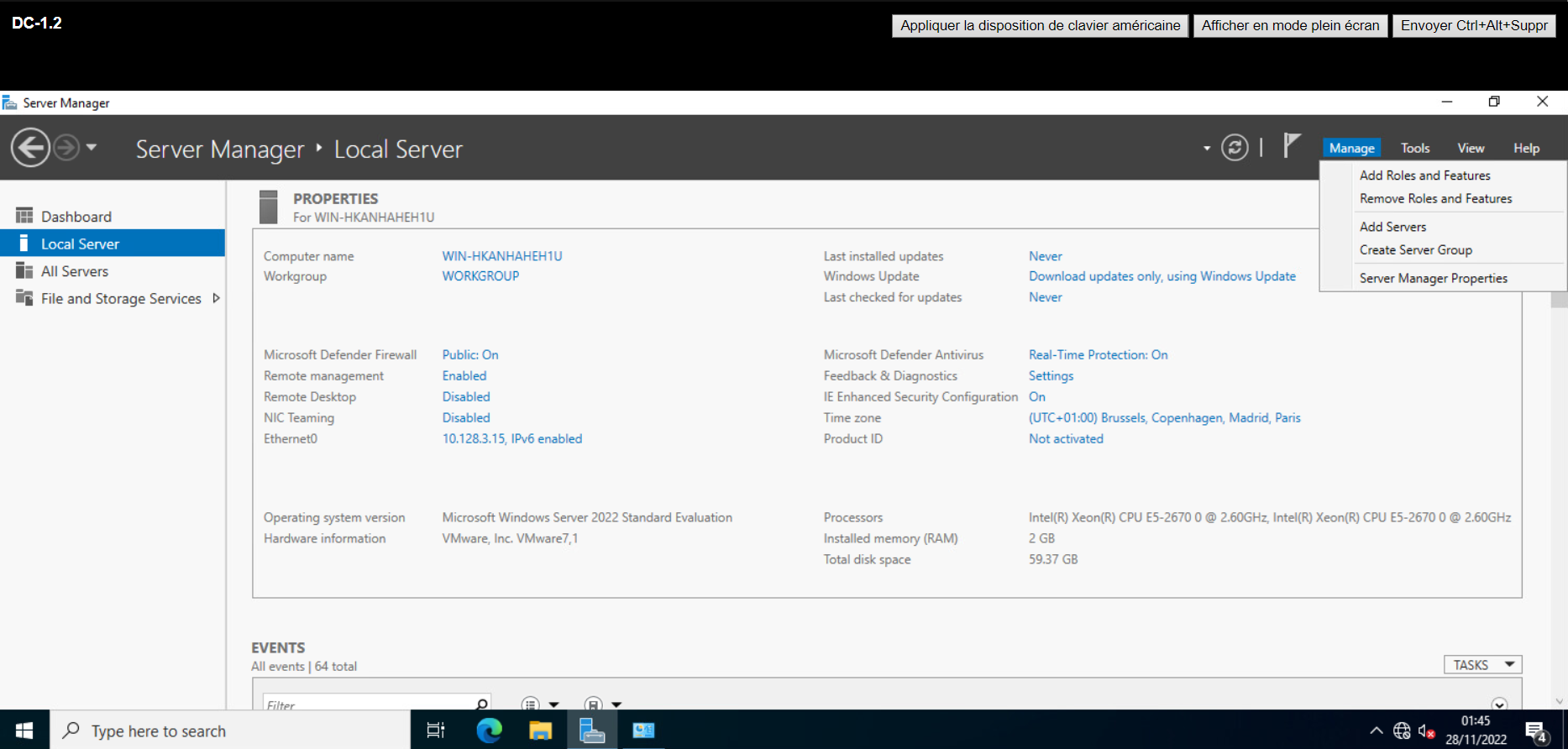This screenshot has width=1568, height=749.
Task: Click computer name WIN-HKANHAHEH1U link
Action: click(502, 256)
